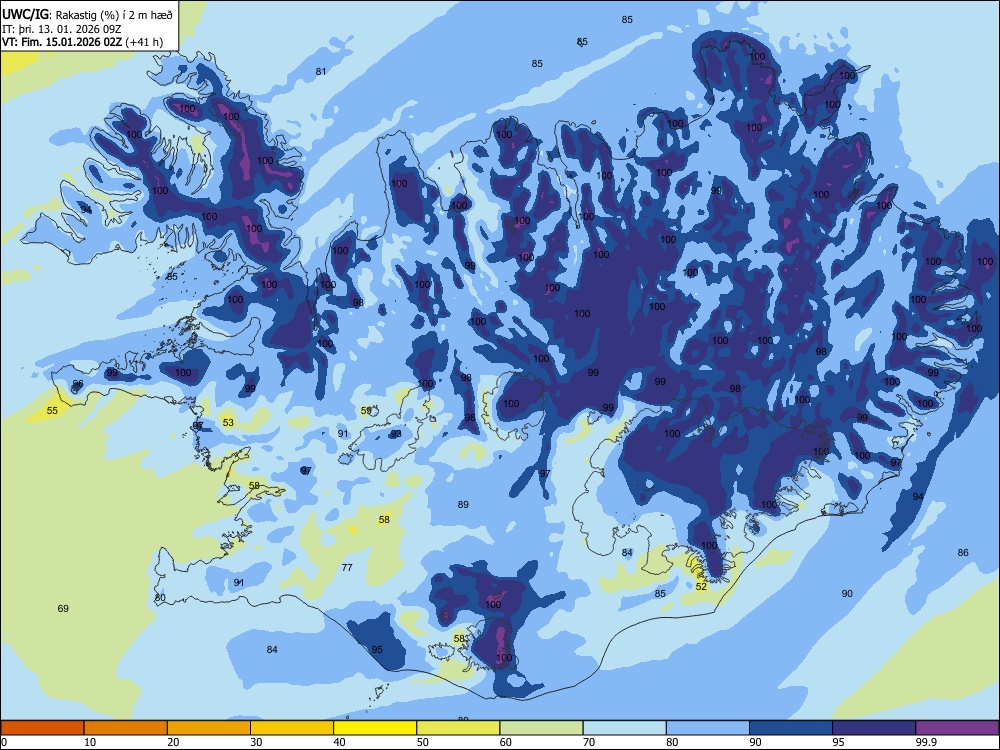Viewport: 1000px width, 750px height.
Task: Pick the bright yellow 40–50 legend swatch
Action: click(x=375, y=728)
